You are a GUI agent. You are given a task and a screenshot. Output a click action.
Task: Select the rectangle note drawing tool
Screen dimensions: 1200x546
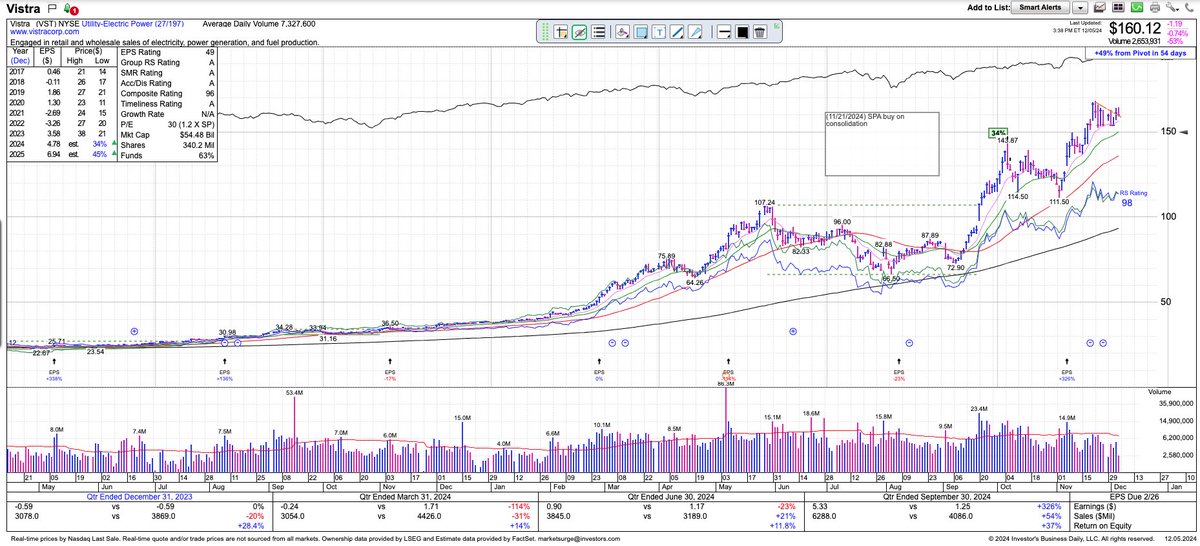640,32
